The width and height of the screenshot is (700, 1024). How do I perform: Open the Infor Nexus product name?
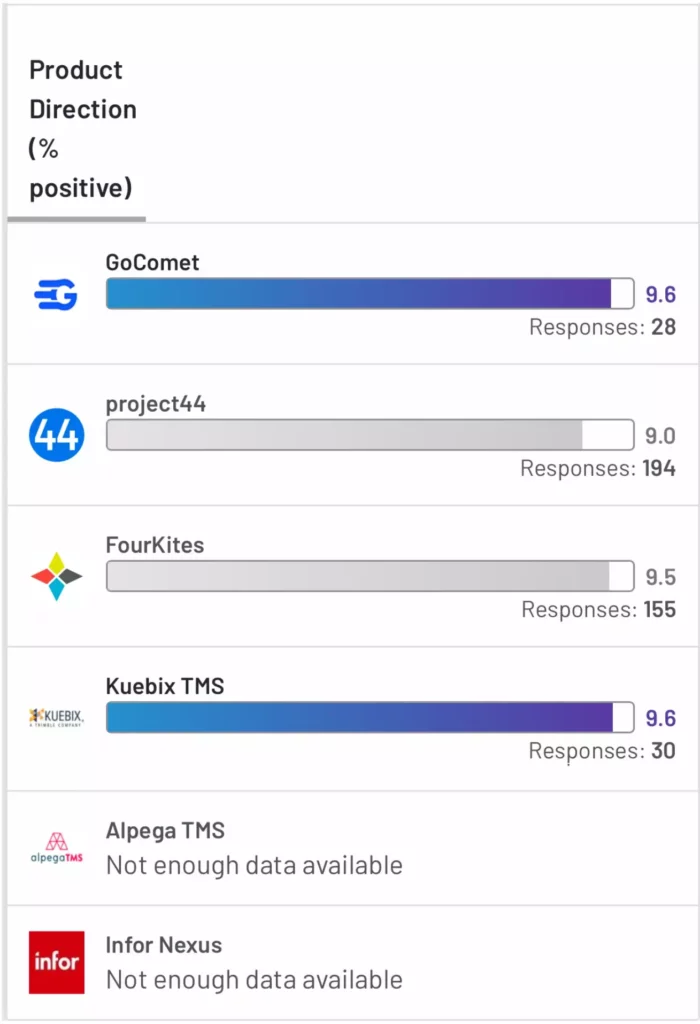(164, 945)
